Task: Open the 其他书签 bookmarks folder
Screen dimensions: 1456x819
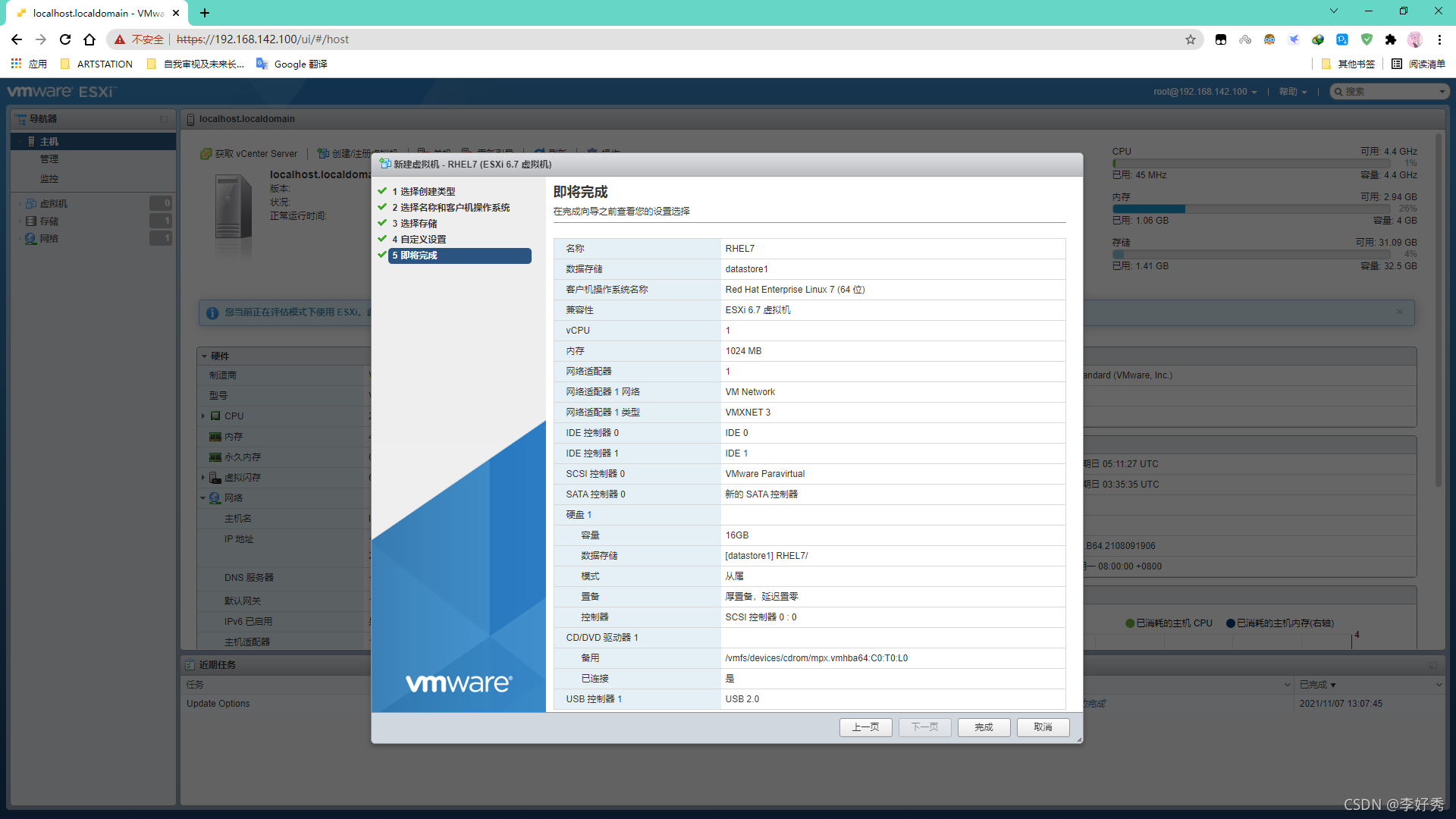Action: 1348,64
